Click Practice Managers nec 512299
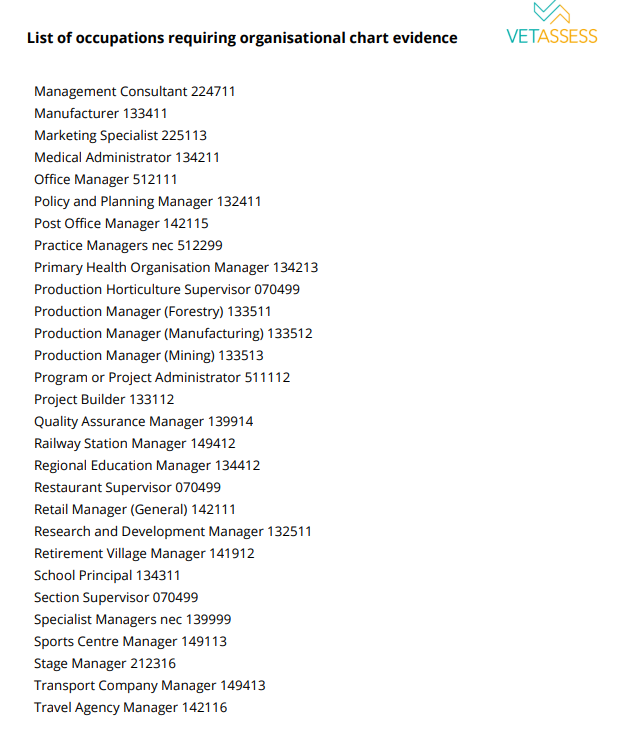Screen dimensions: 622x739 pyautogui.click(x=128, y=246)
